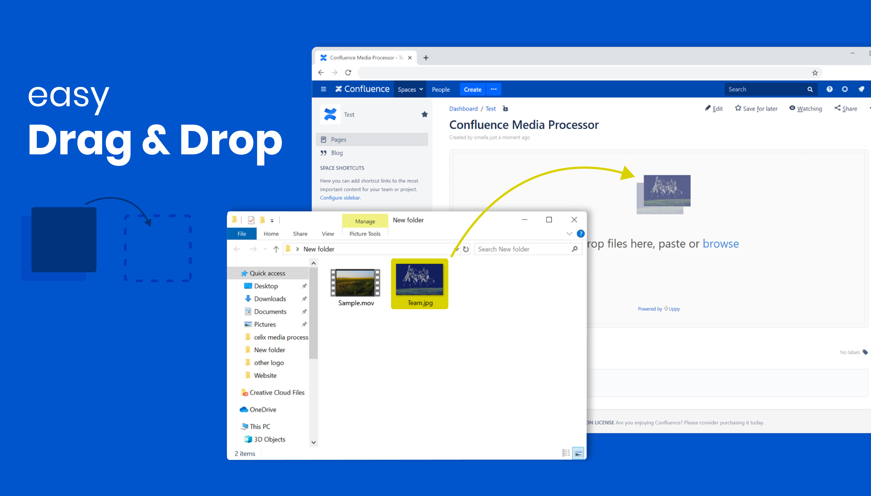Image resolution: width=871 pixels, height=496 pixels.
Task: Click Edit on the Confluence page
Action: coord(714,108)
